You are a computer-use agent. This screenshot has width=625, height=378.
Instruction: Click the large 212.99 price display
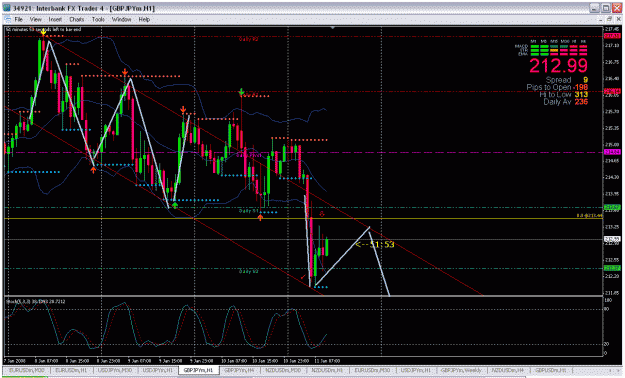558,66
